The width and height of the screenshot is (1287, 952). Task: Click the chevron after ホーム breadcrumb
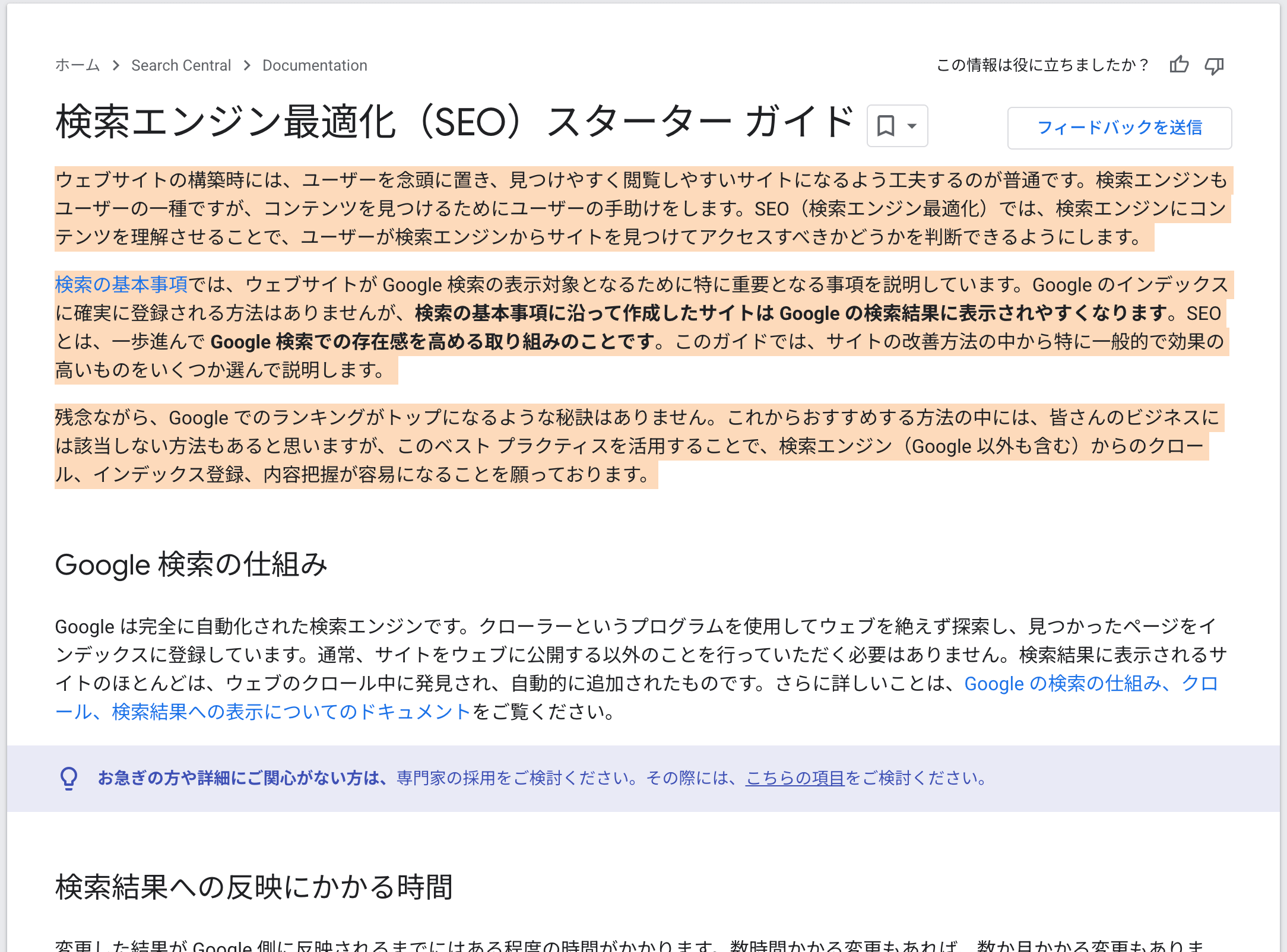(116, 65)
